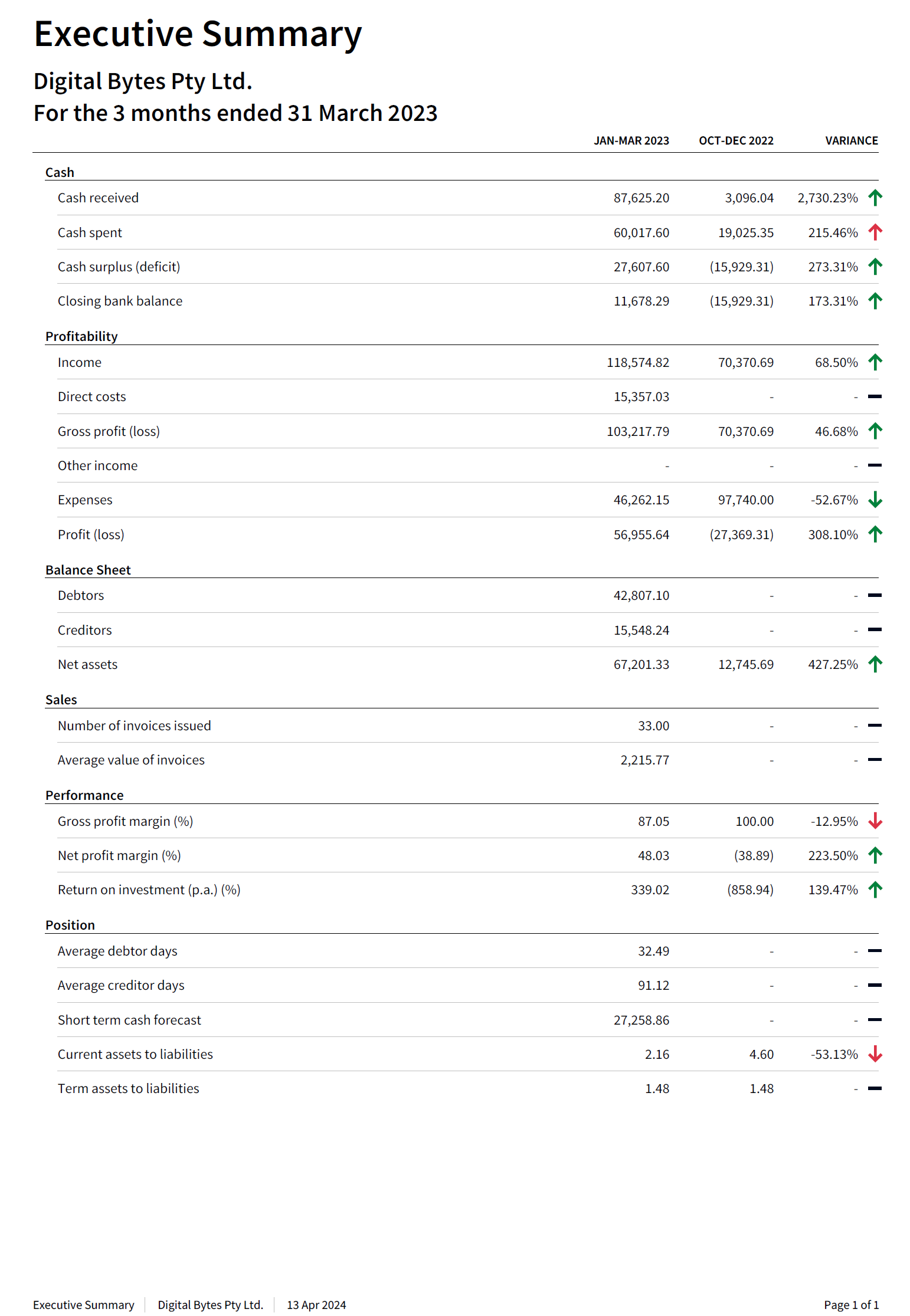Click the Short term cash forecast value
The width and height of the screenshot is (910, 1316).
tap(641, 1020)
